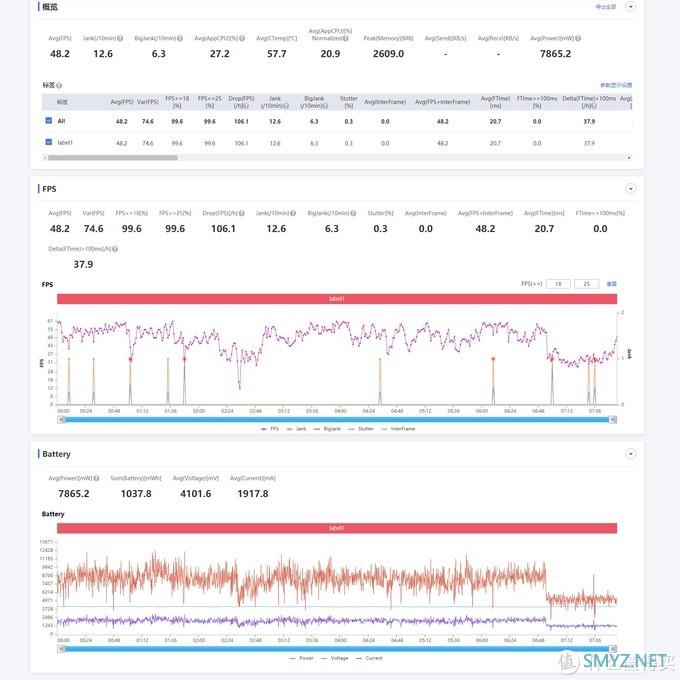Click help icon beside BigJank(/10min) in overview
The height and width of the screenshot is (680, 680).
(x=180, y=39)
